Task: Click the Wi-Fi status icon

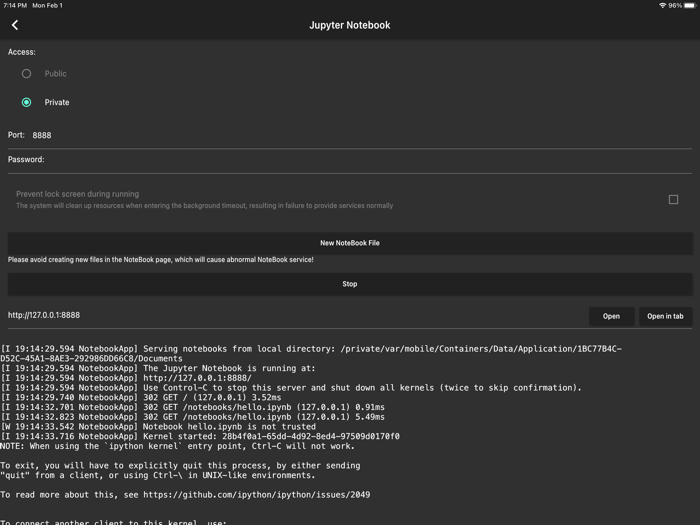Action: coord(662,5)
